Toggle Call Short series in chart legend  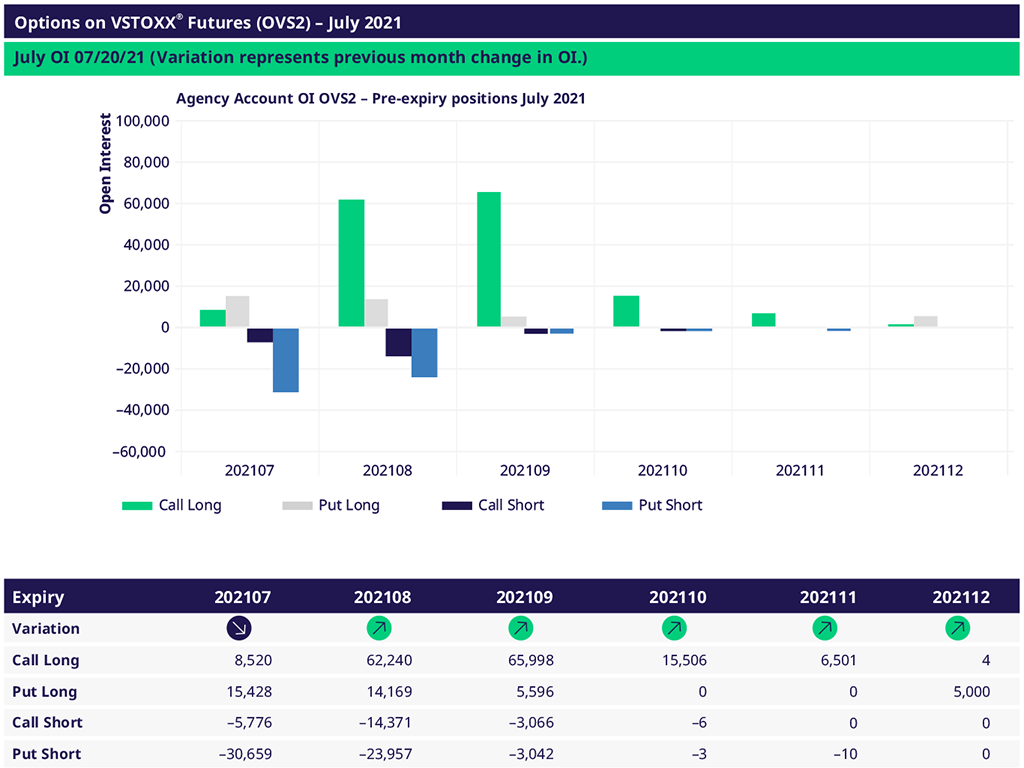coord(493,505)
